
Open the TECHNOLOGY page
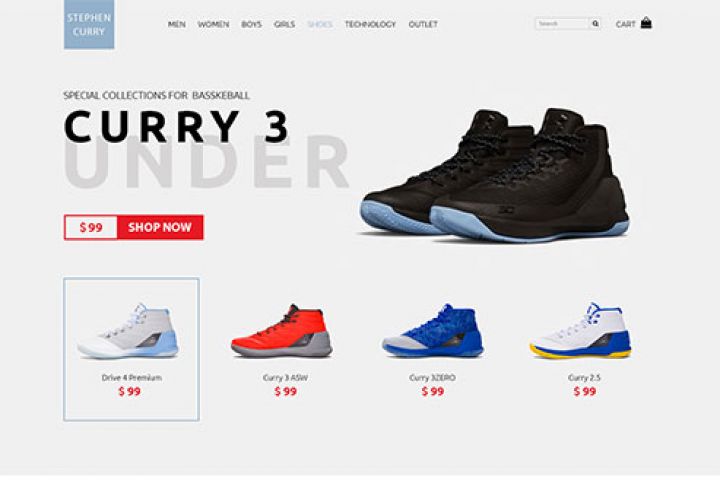coord(371,24)
